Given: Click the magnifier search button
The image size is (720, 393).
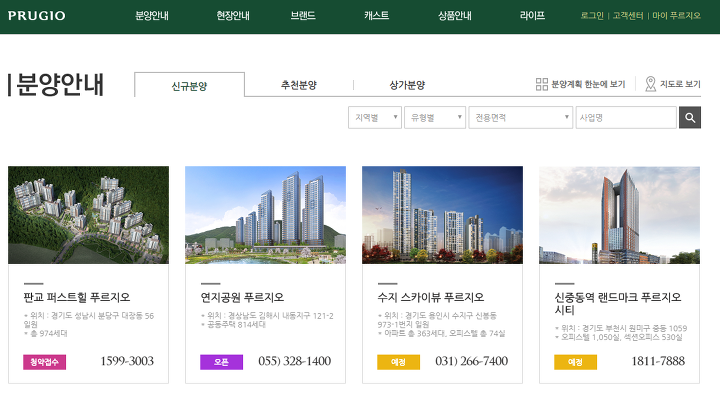Looking at the screenshot, I should coord(690,118).
